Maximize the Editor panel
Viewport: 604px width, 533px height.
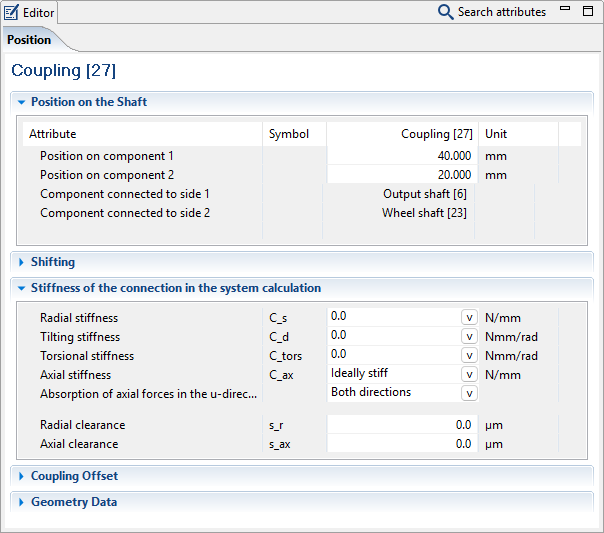tap(587, 10)
